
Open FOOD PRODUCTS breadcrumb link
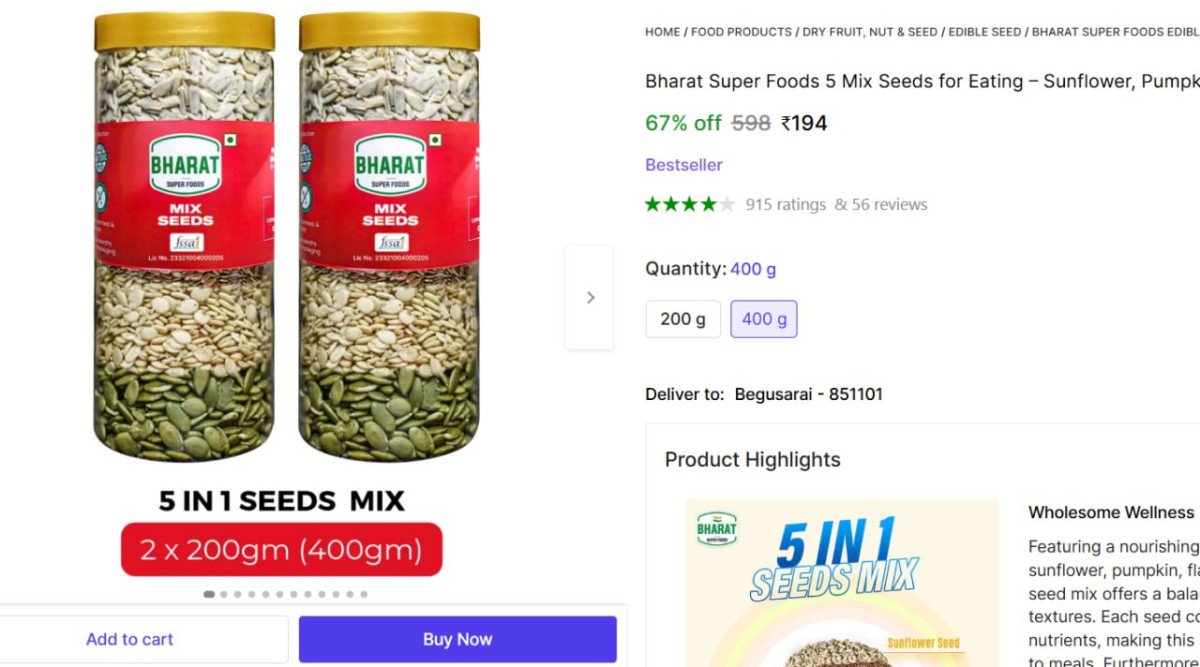click(x=741, y=32)
